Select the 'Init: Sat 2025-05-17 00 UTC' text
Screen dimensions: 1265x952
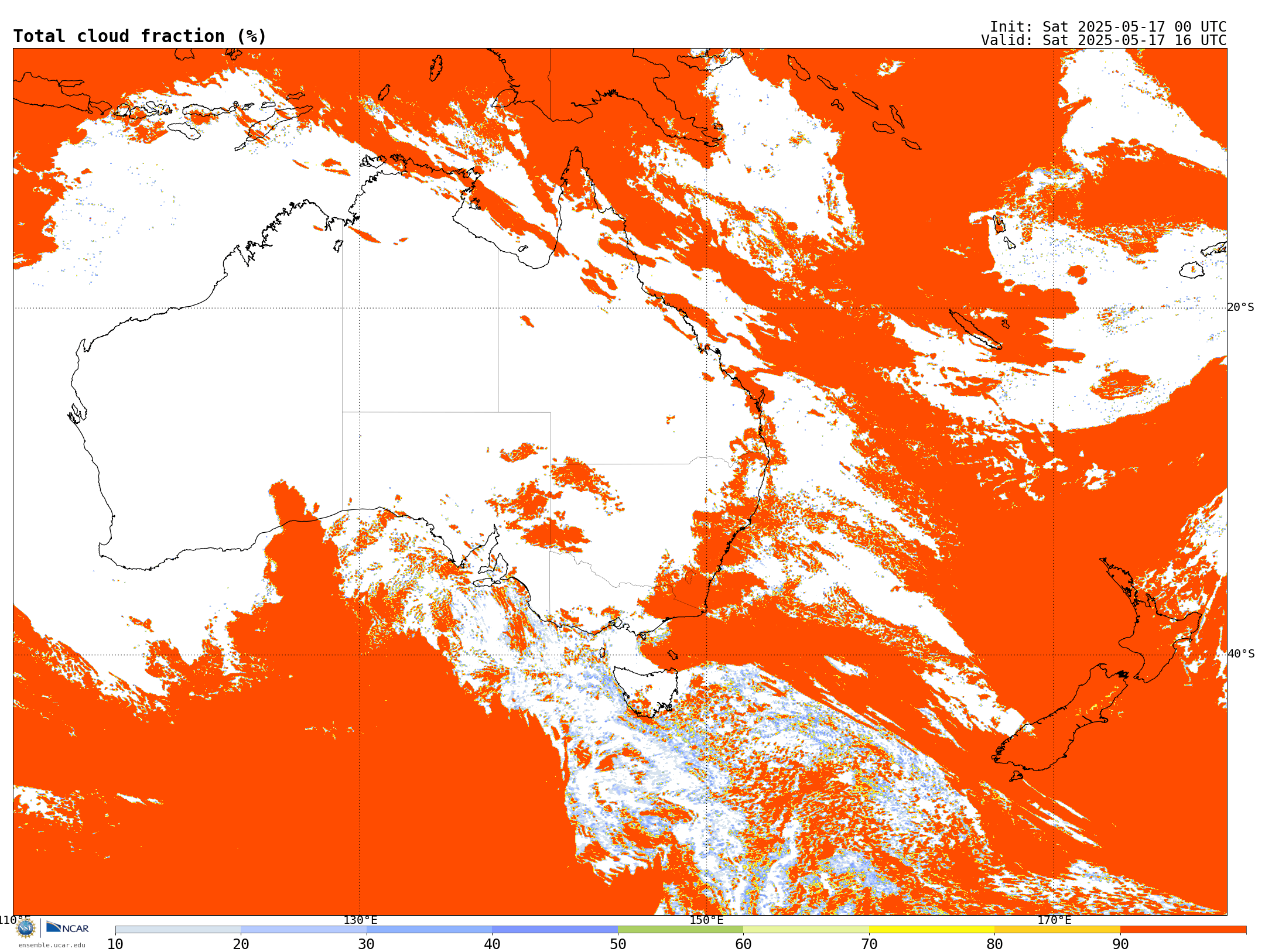pyautogui.click(x=1108, y=27)
